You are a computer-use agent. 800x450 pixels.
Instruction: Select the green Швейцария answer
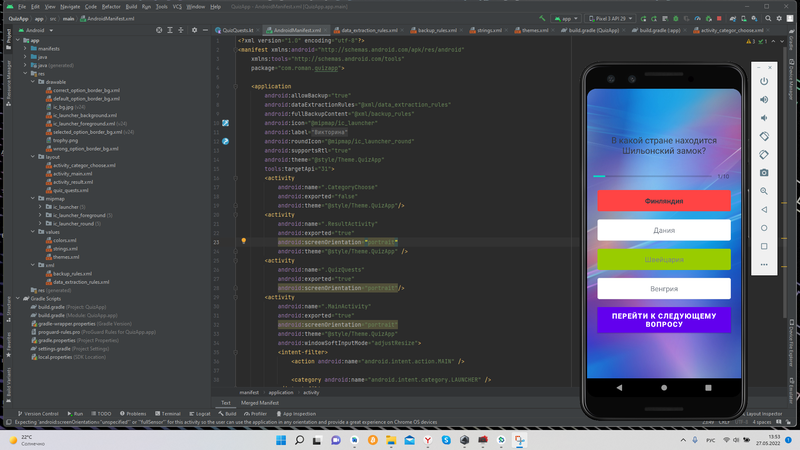click(664, 259)
